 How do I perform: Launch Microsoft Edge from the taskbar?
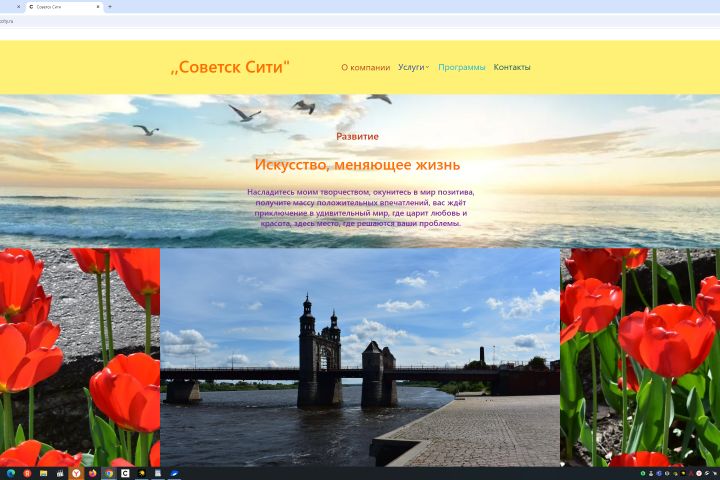pos(11,473)
